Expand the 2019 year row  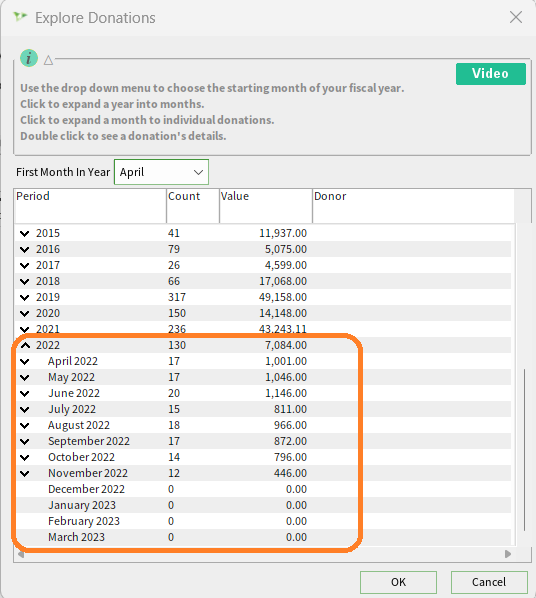25,297
